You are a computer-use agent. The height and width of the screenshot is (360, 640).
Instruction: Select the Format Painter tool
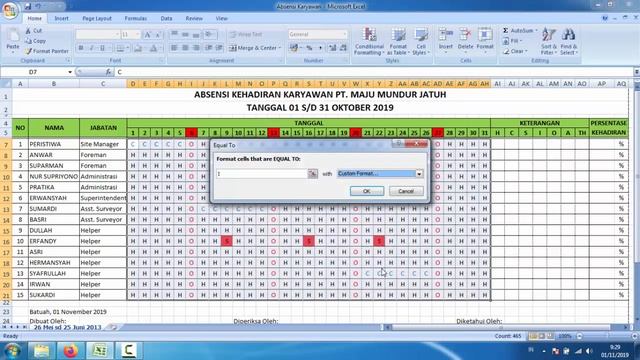click(47, 51)
